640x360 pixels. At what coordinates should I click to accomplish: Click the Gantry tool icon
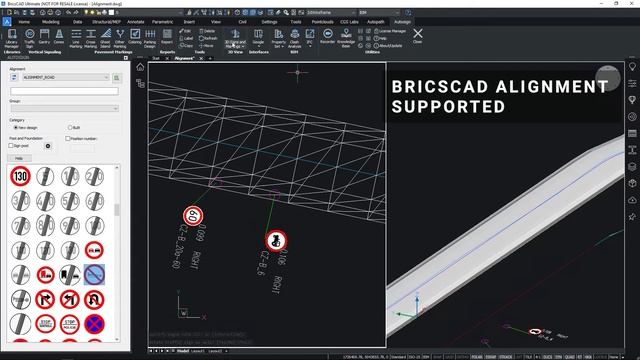click(x=44, y=36)
